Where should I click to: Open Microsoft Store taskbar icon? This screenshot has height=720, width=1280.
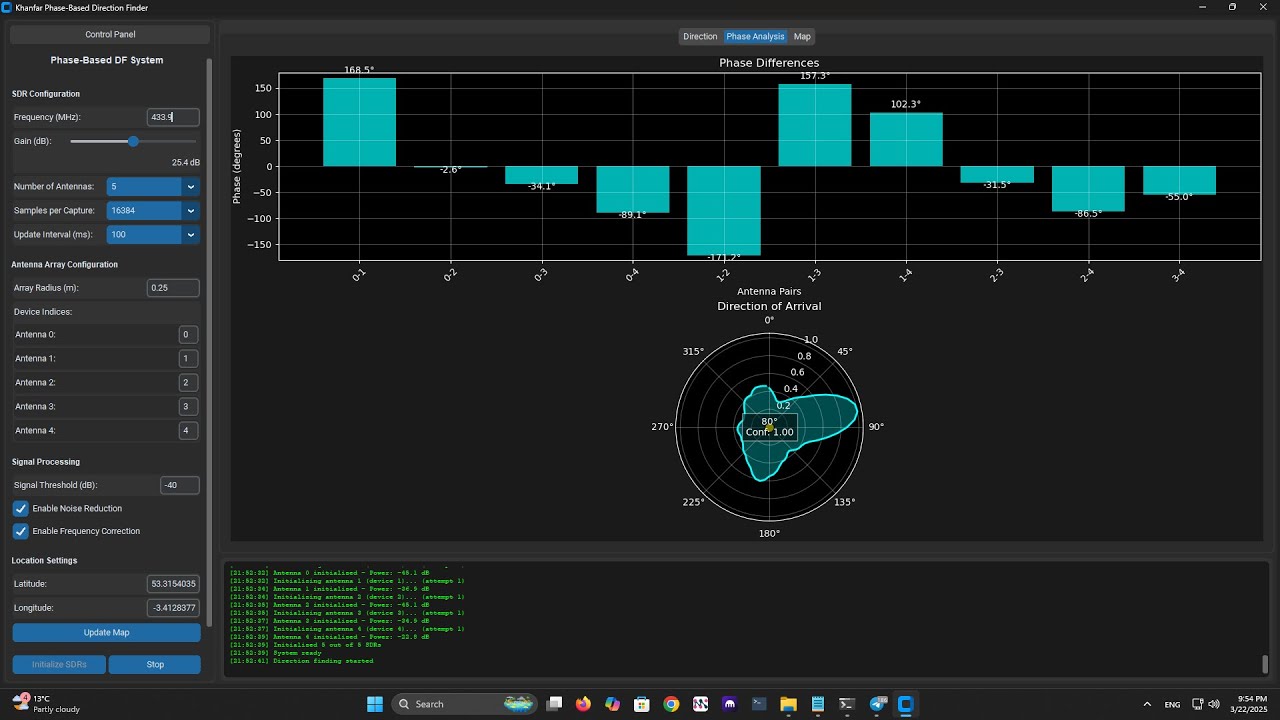click(x=642, y=704)
